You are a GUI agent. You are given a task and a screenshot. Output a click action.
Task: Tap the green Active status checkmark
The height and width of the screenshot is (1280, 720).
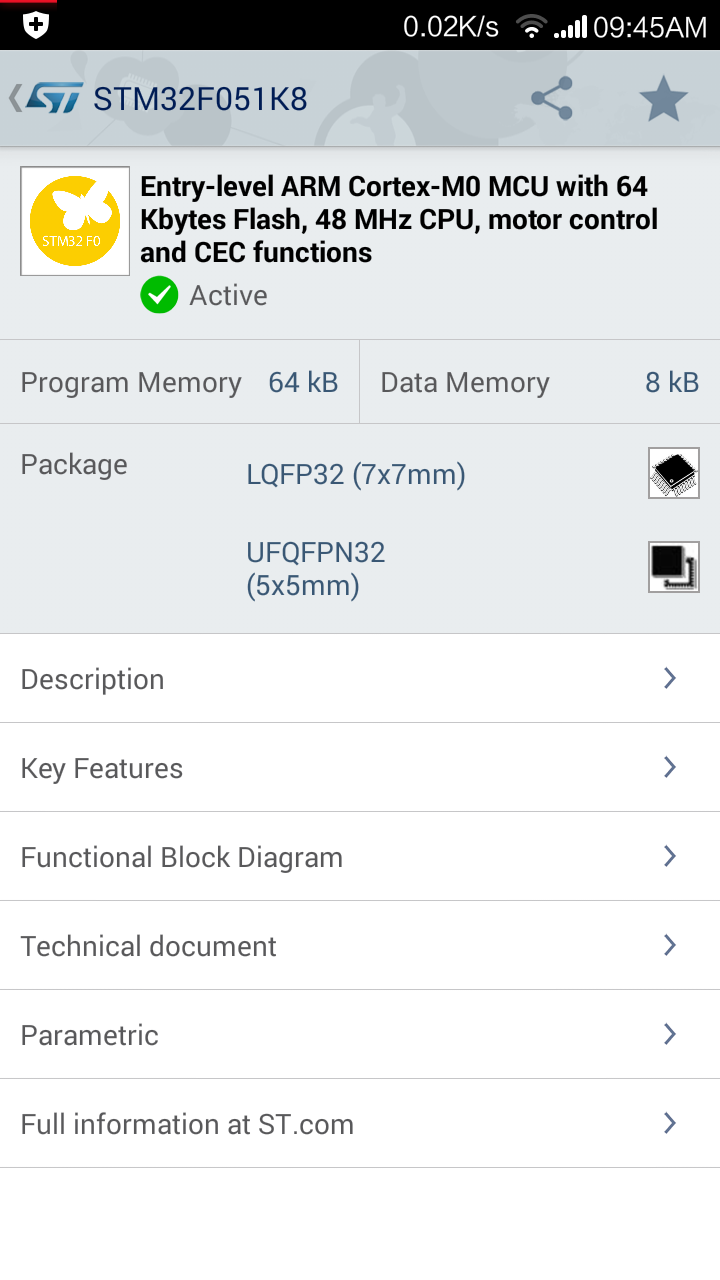(x=159, y=295)
